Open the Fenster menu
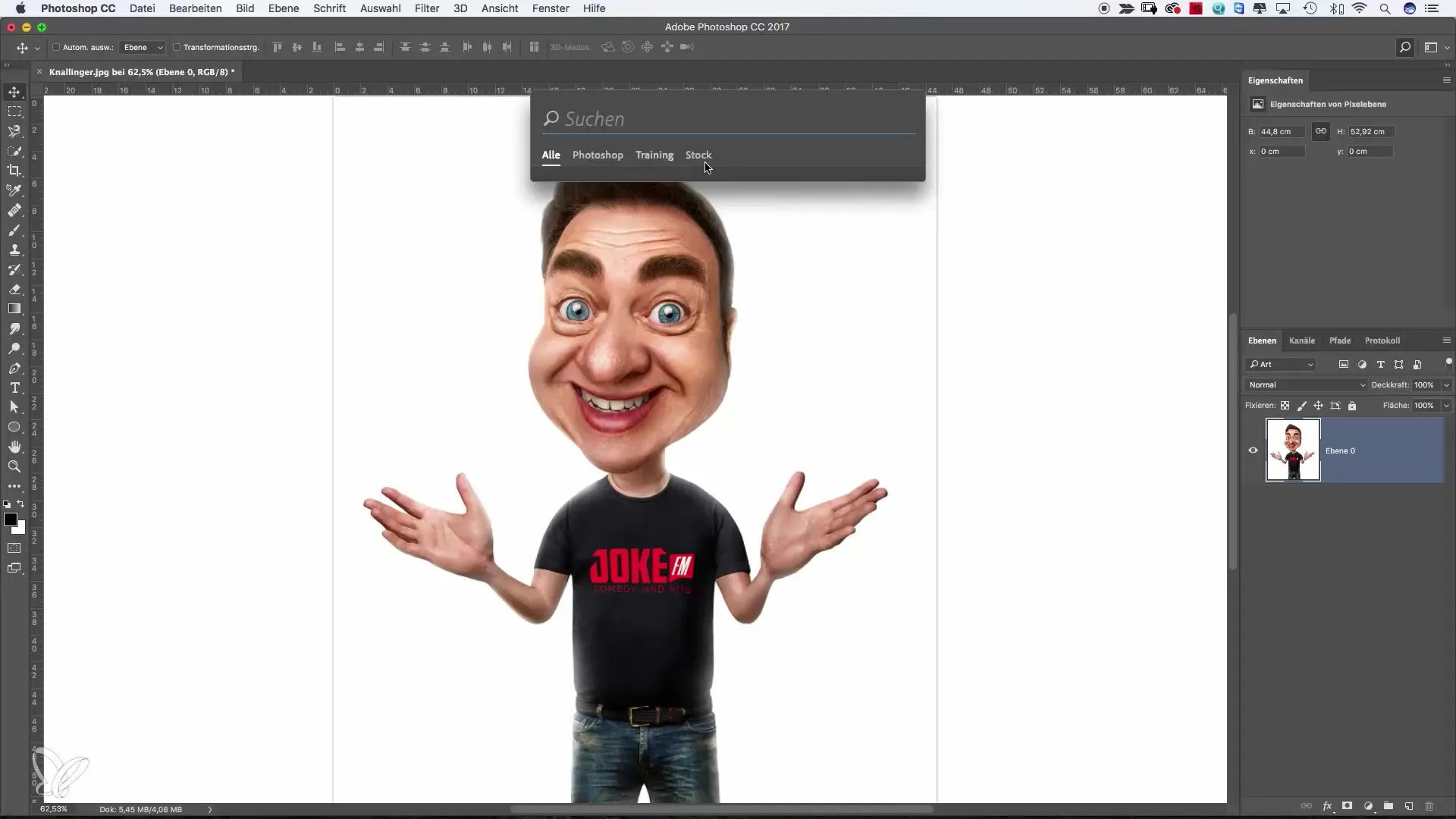This screenshot has width=1456, height=819. coord(551,8)
